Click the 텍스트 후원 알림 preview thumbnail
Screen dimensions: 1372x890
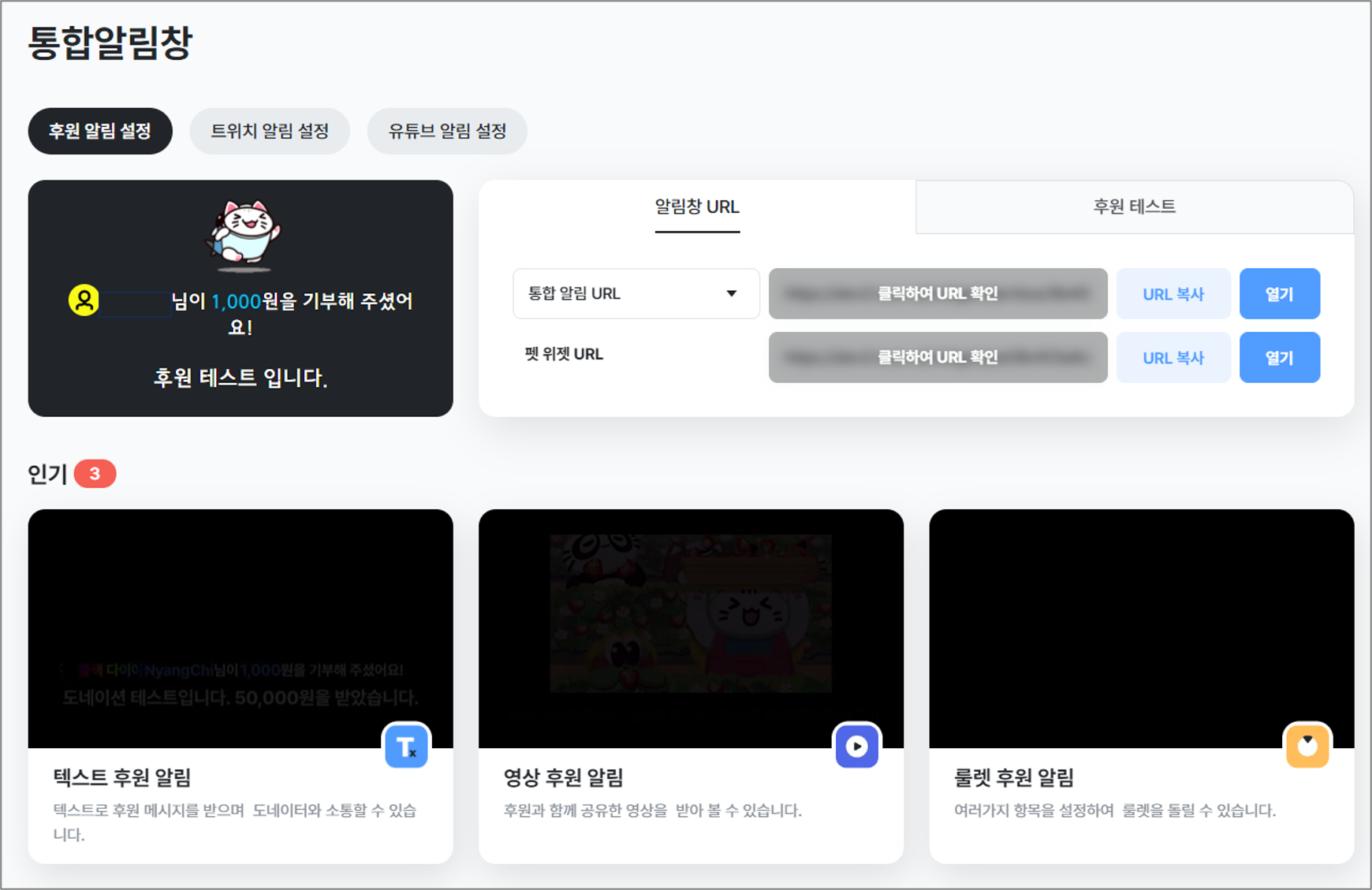point(240,627)
